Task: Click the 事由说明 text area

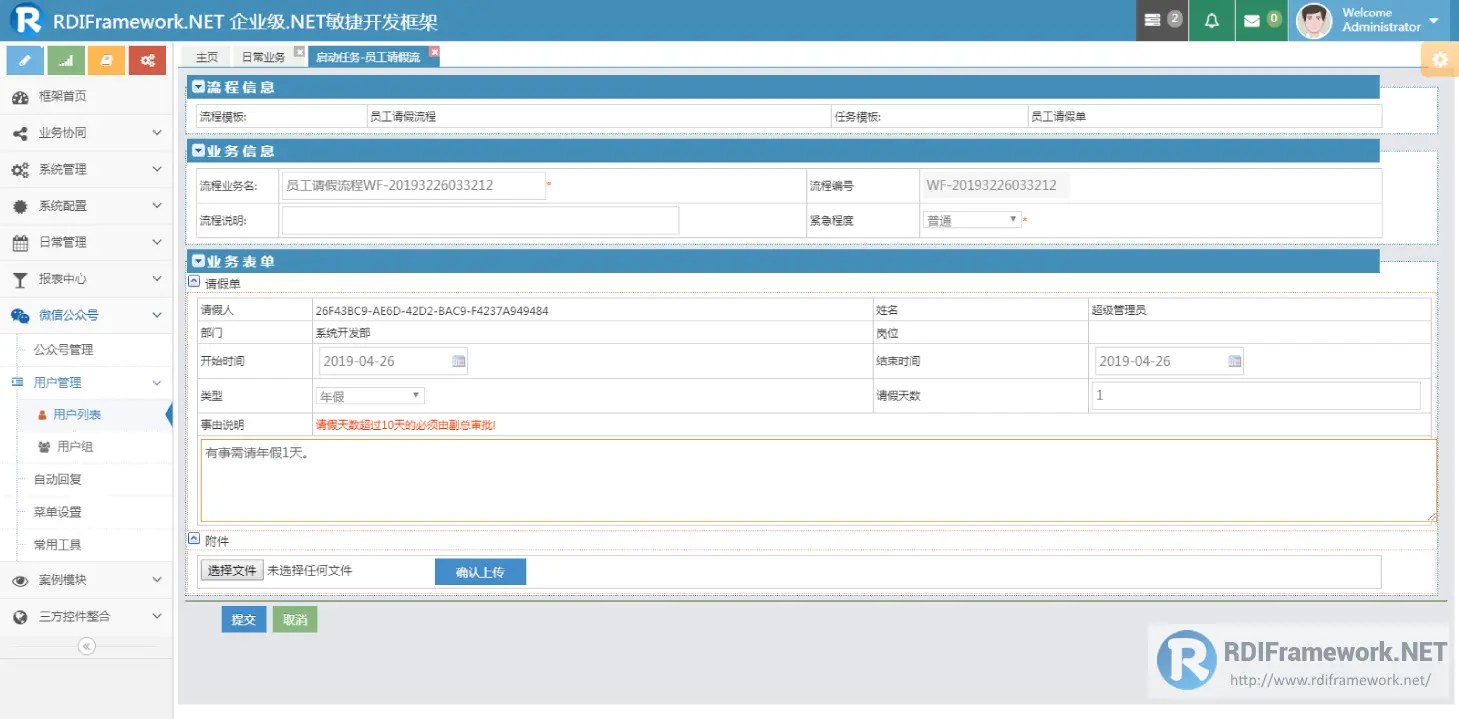Action: (x=818, y=480)
